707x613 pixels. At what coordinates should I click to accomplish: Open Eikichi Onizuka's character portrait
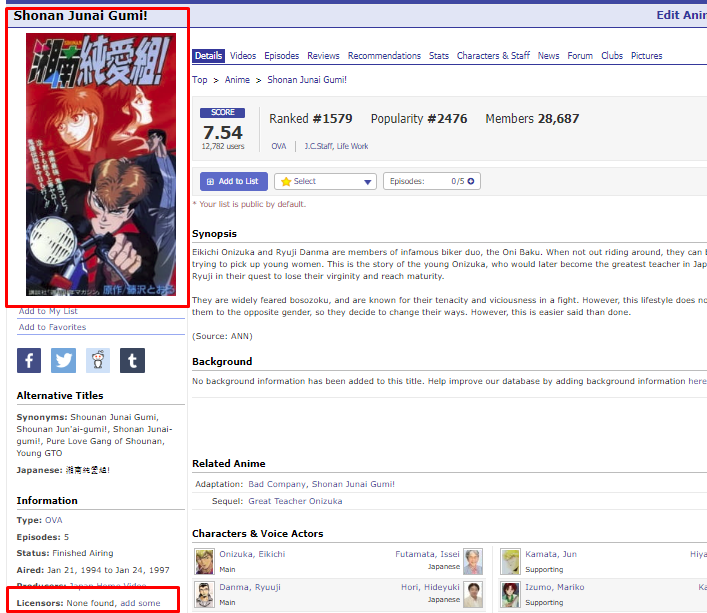[204, 561]
